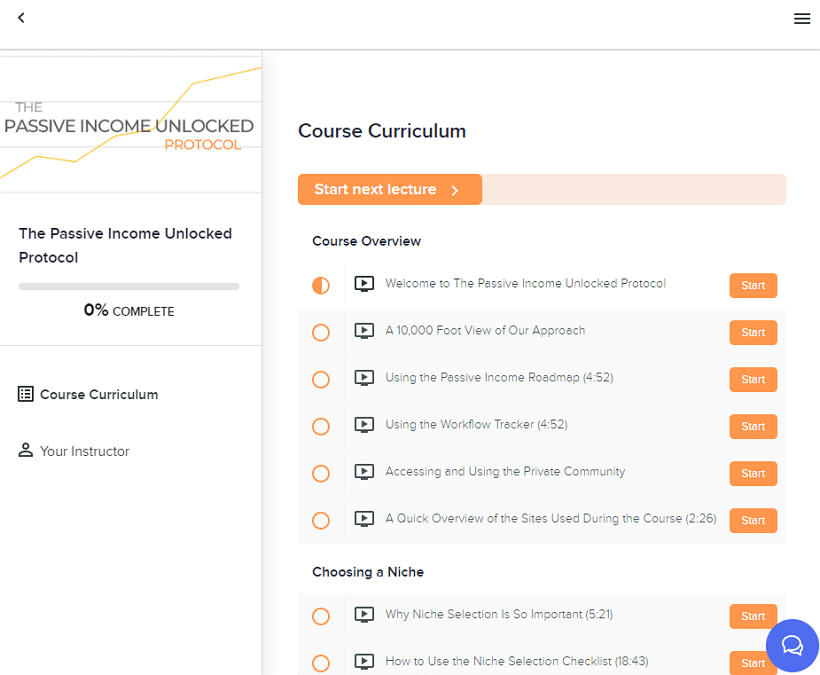This screenshot has width=820, height=675.
Task: Start A Quick Overview of the Sites lecture
Action: click(x=753, y=521)
